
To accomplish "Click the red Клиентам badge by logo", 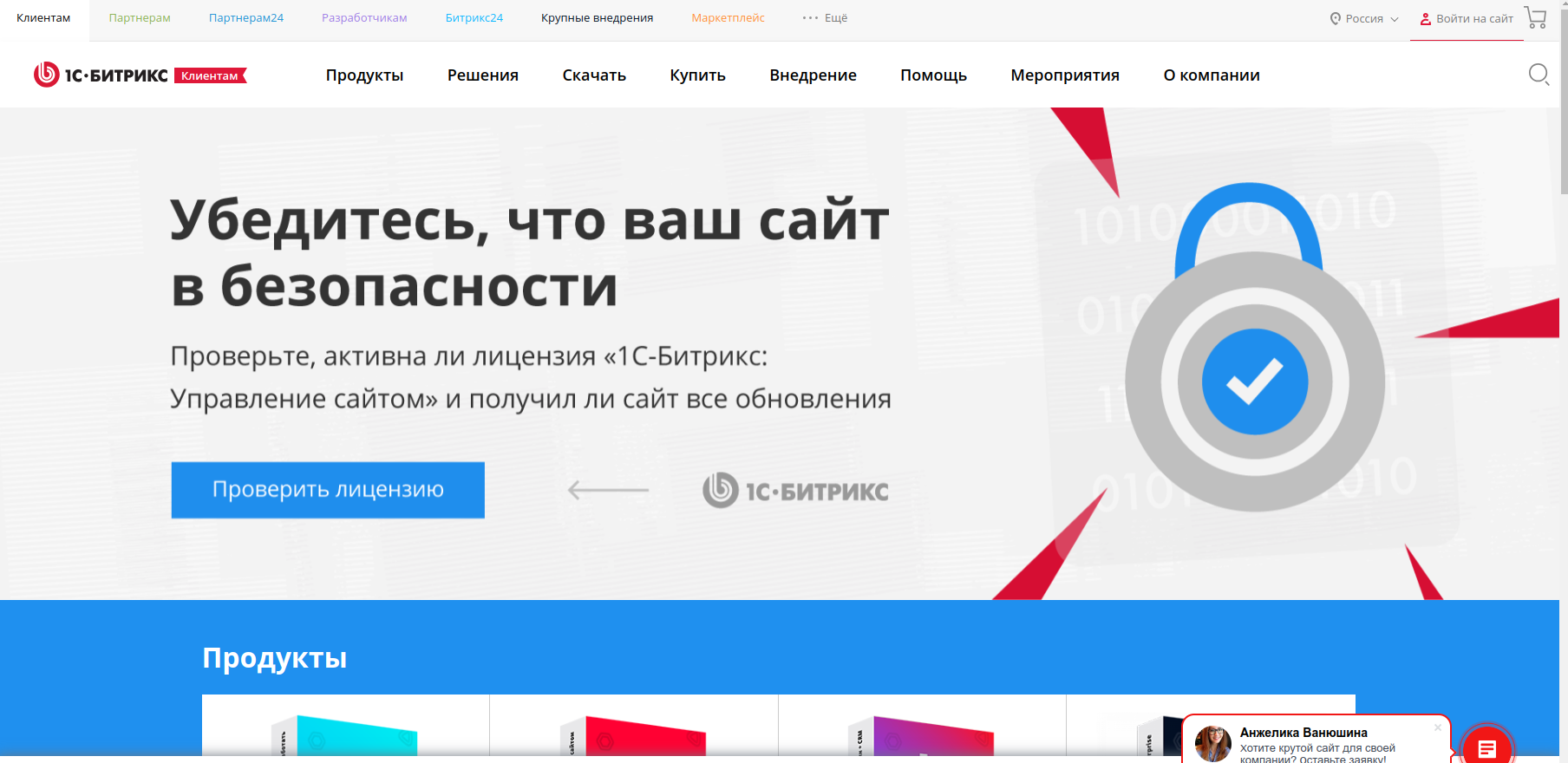I will 211,75.
